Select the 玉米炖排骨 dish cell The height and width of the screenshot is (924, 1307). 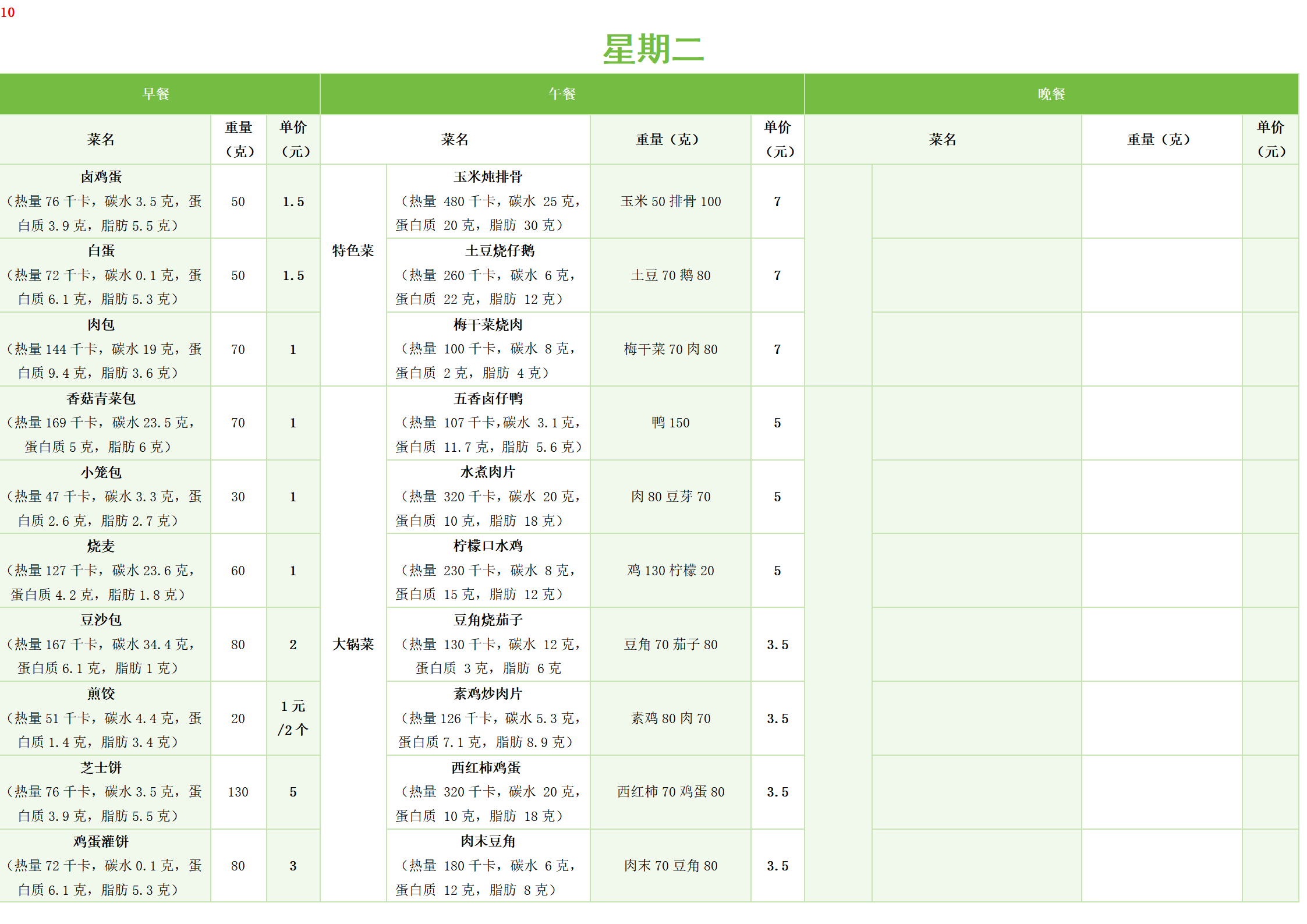[488, 201]
